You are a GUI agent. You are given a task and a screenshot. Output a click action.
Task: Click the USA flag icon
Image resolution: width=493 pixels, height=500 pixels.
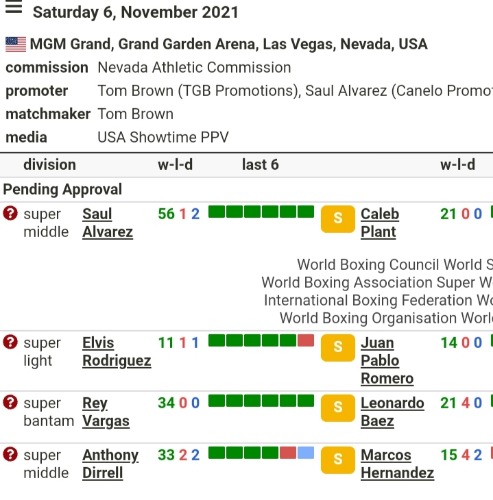click(16, 44)
